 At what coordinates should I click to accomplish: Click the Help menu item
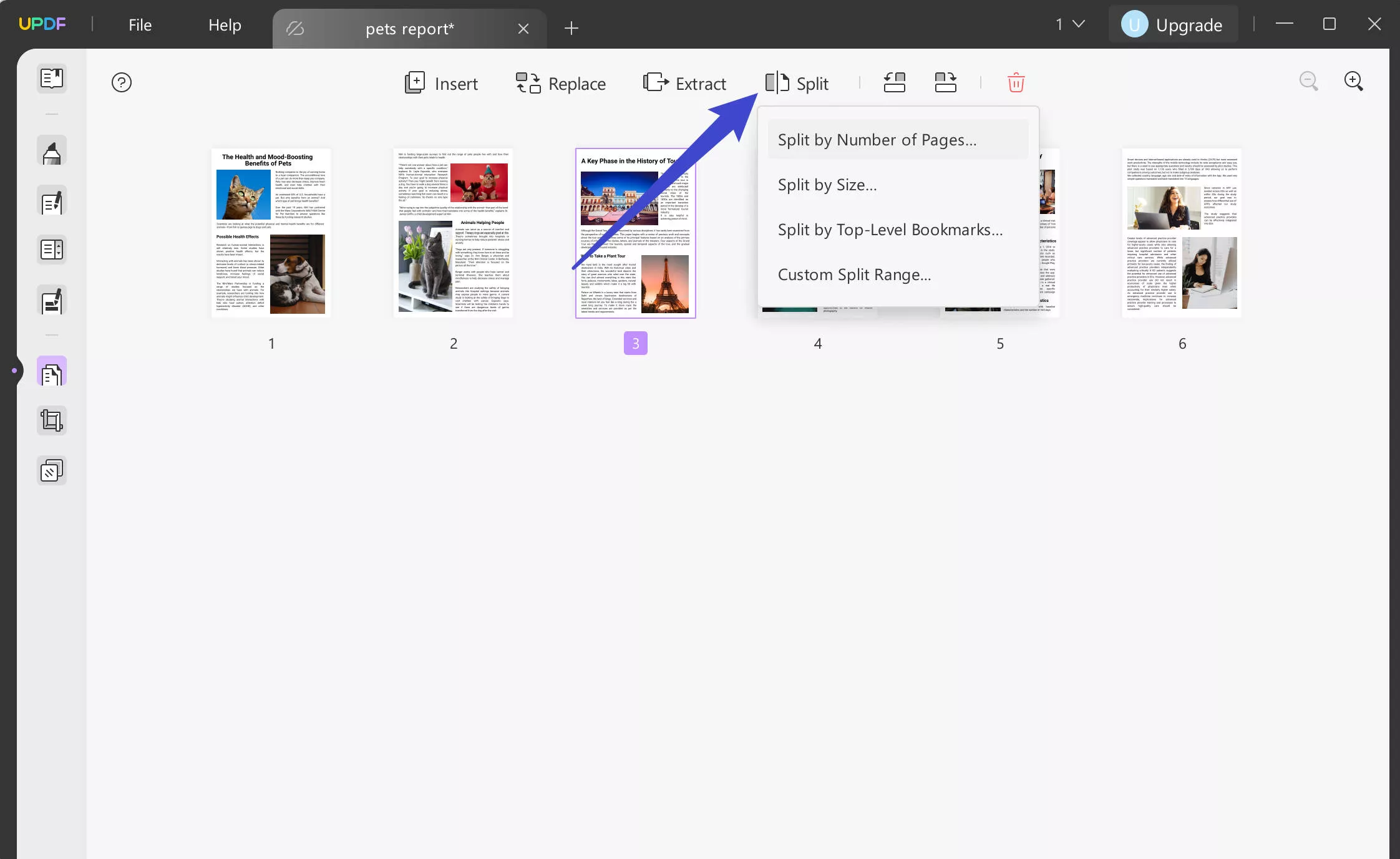224,25
